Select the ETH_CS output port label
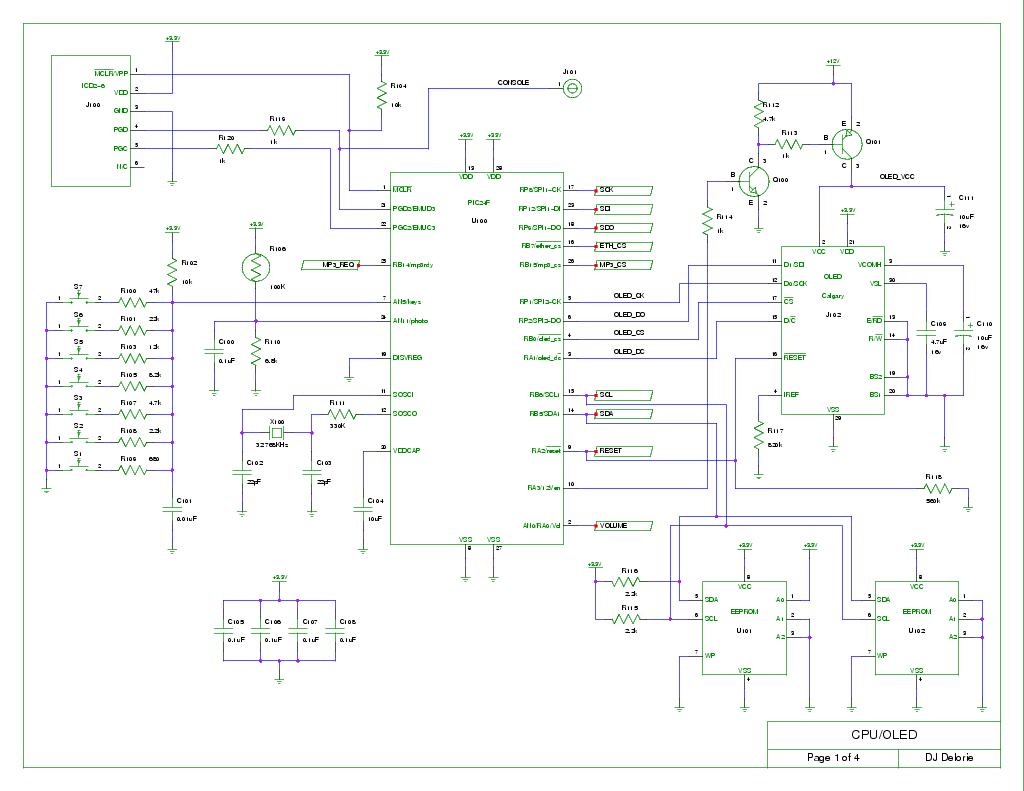 tap(623, 245)
